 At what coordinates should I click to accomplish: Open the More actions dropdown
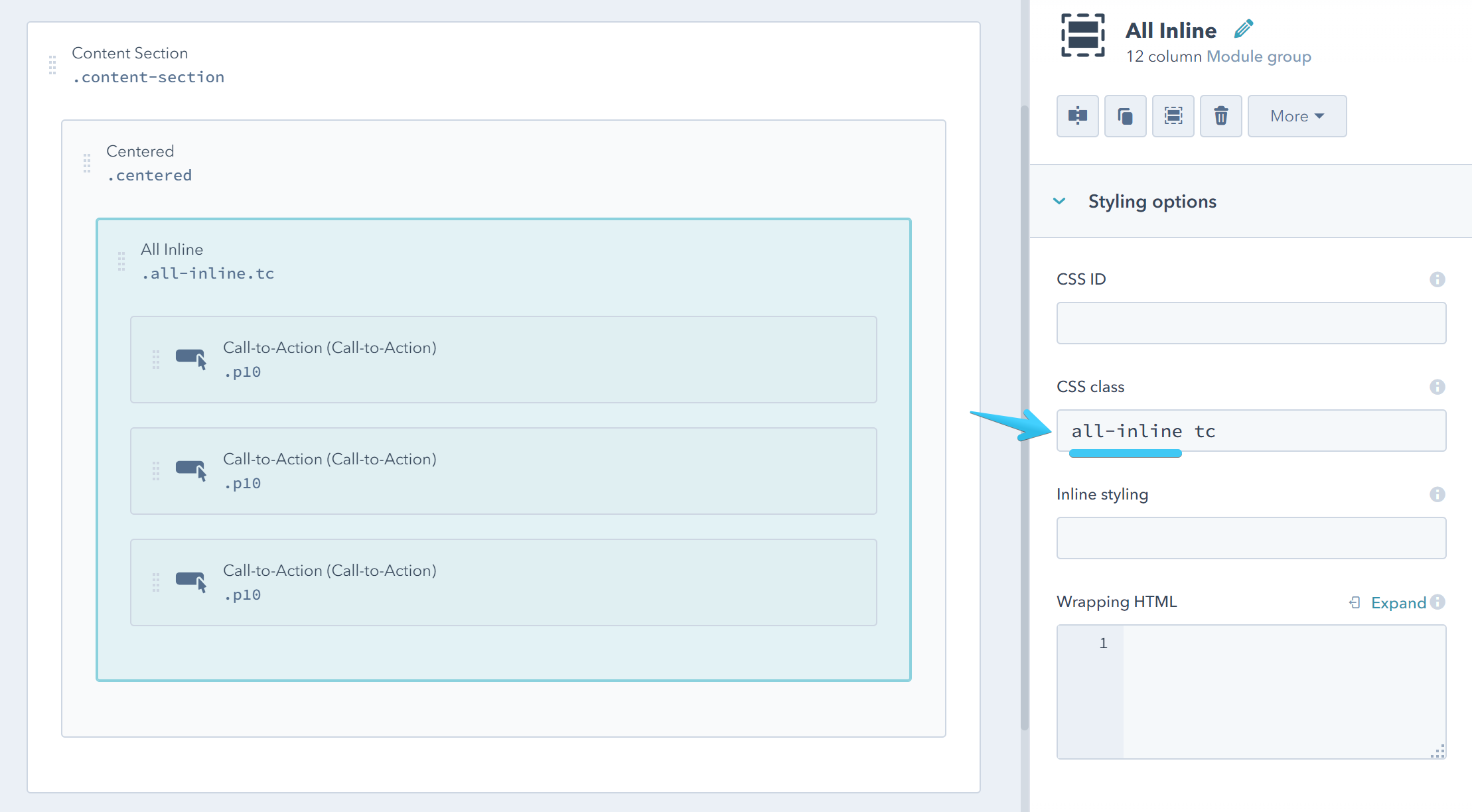click(x=1296, y=116)
